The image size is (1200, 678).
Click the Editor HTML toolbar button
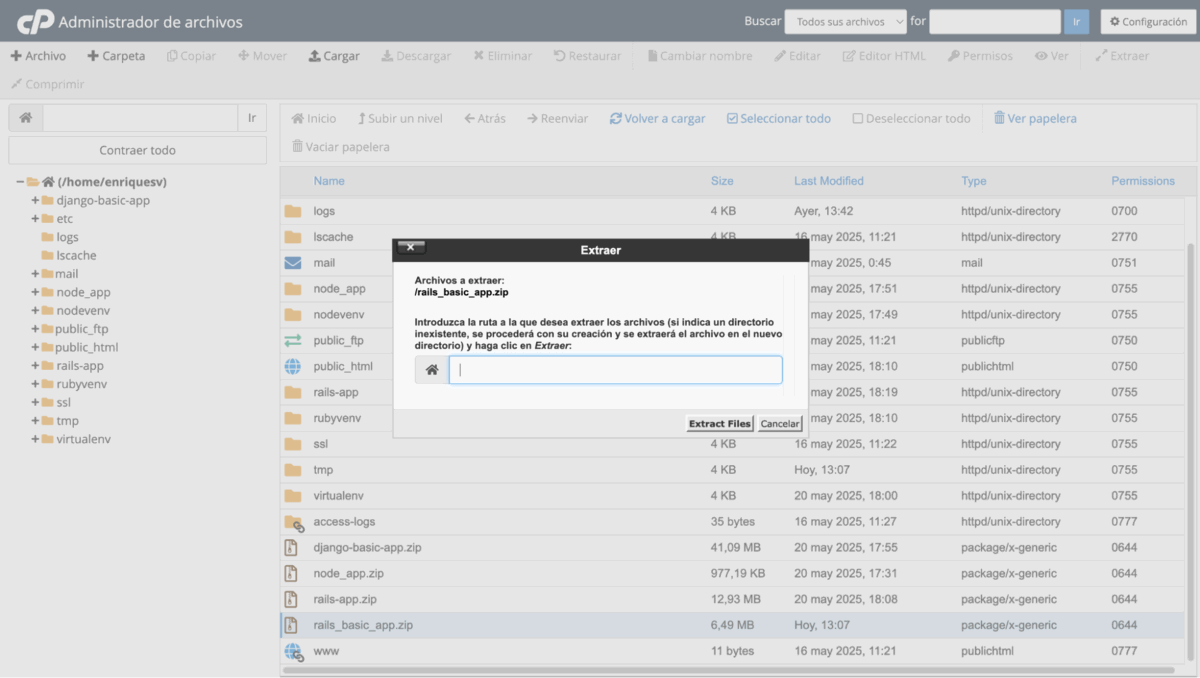tap(885, 56)
